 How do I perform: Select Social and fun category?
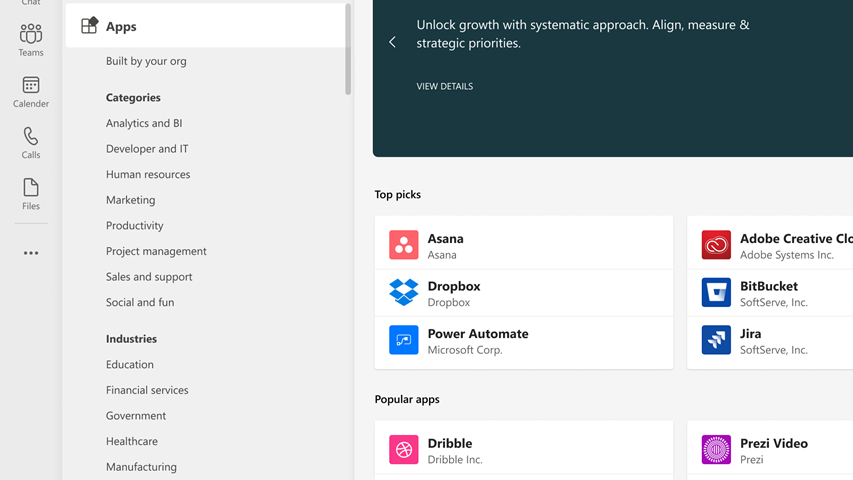tap(140, 302)
